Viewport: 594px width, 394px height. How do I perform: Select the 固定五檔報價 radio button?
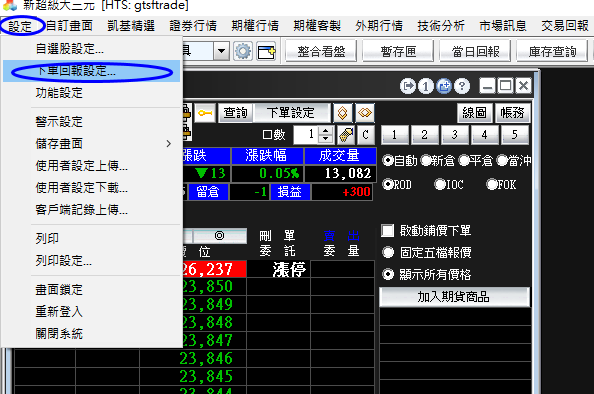tap(388, 252)
